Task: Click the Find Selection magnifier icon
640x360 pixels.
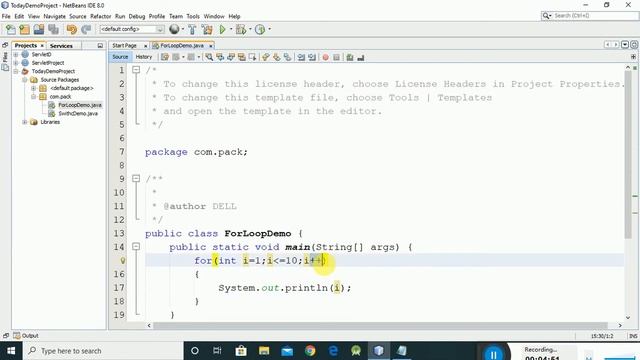Action: tap(209, 57)
